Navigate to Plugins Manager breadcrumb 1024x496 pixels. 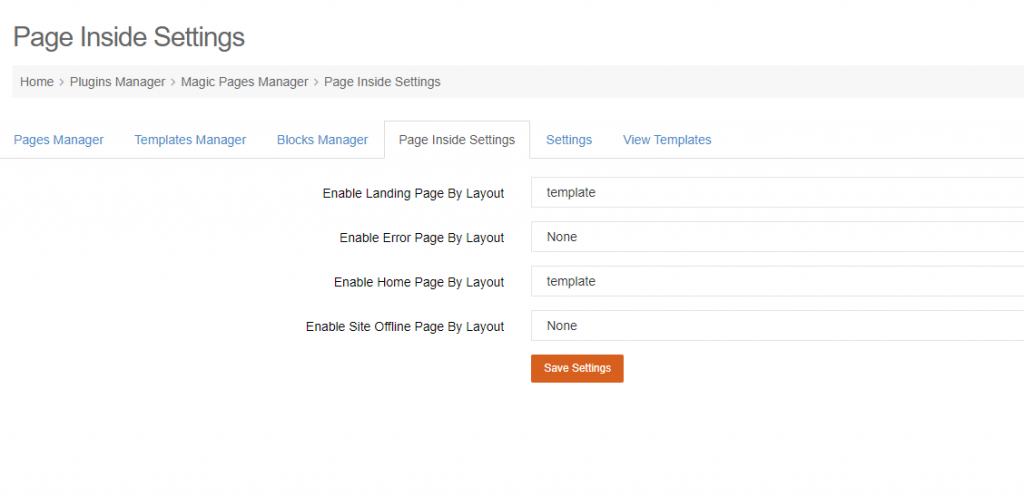point(118,82)
